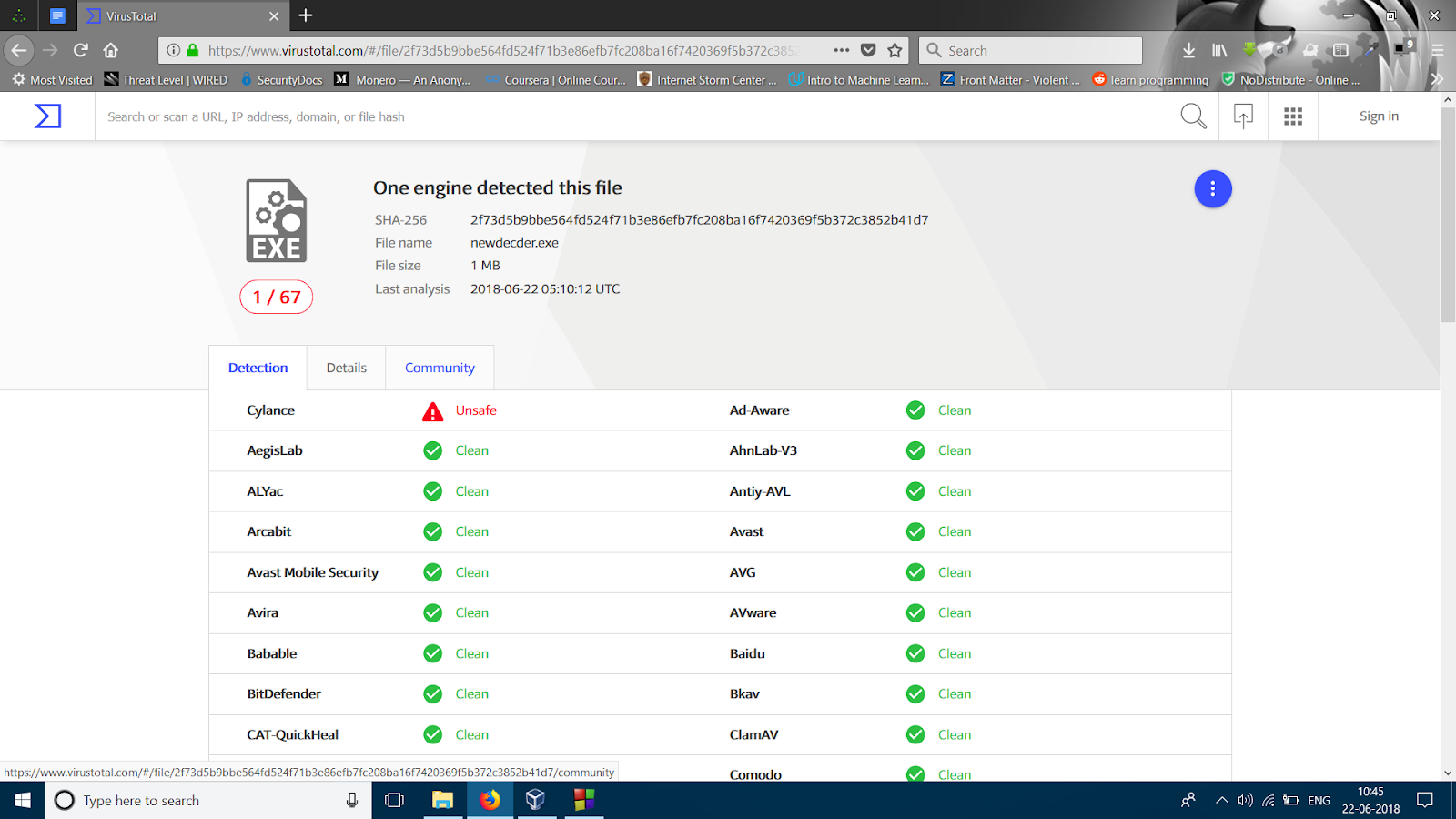Click the SHA-256 hash value
This screenshot has width=1456, height=819.
(699, 220)
